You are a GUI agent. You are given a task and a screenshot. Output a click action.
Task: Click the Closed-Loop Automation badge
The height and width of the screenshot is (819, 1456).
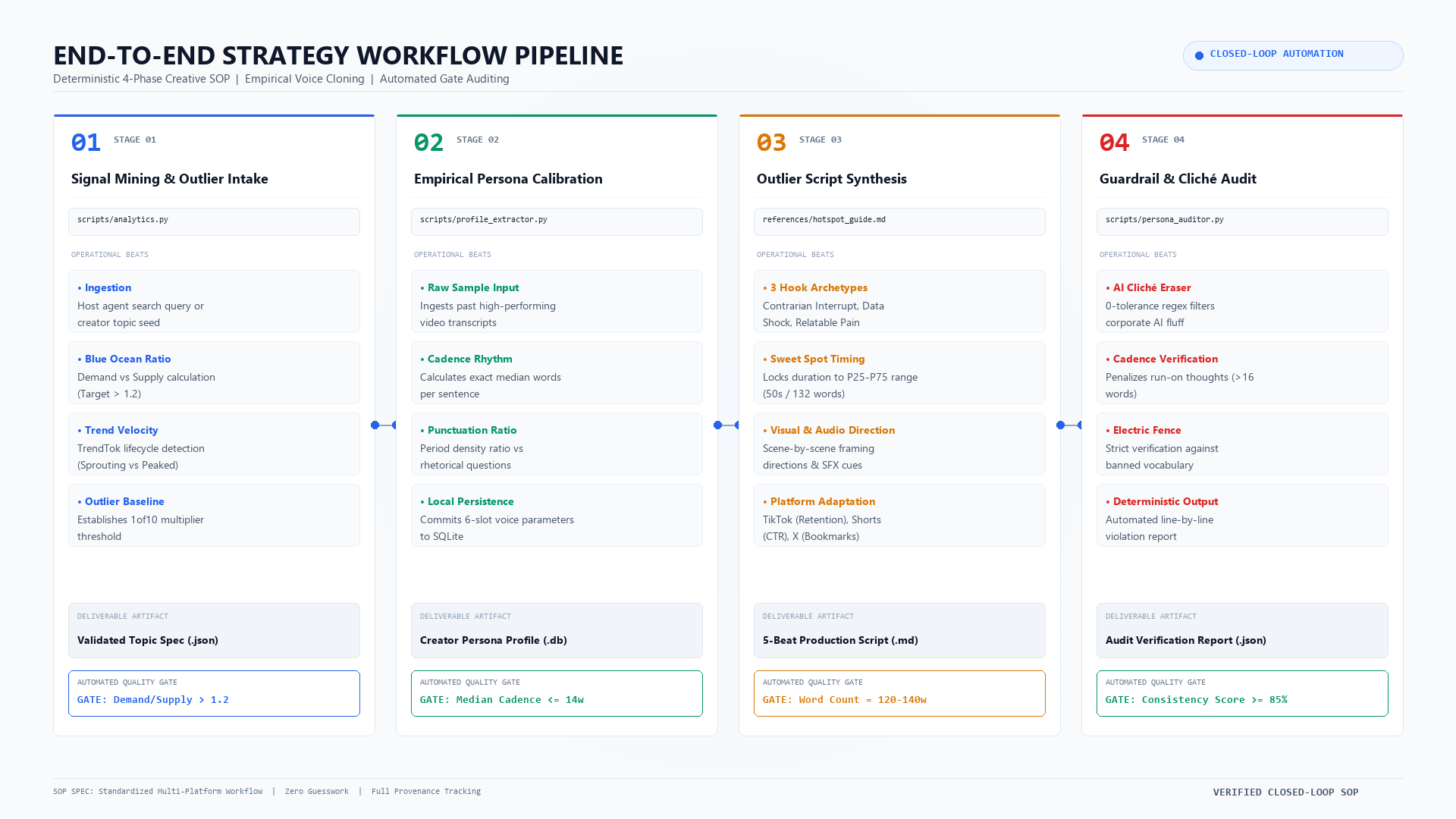[x=1293, y=55]
